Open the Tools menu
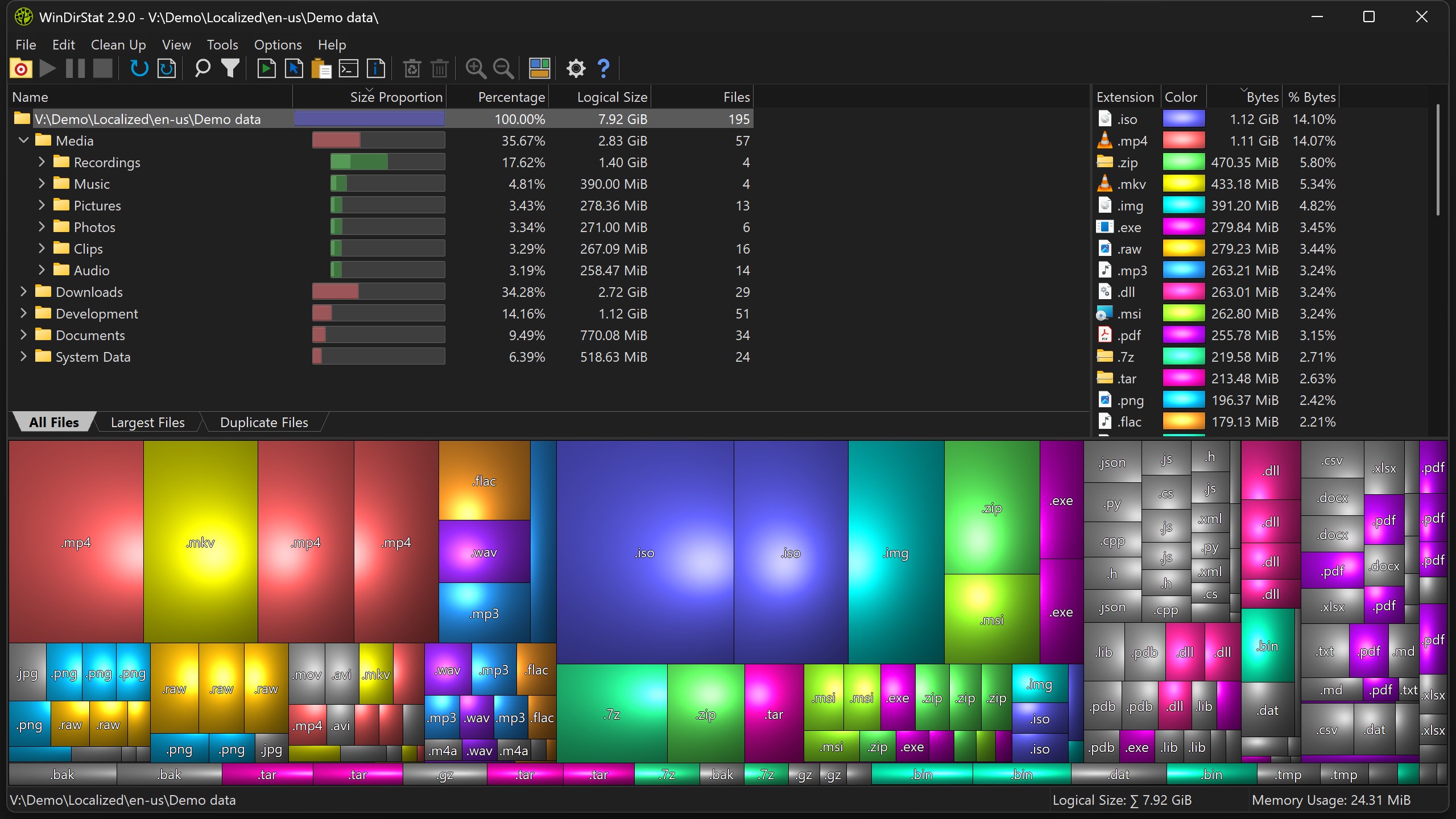The height and width of the screenshot is (819, 1456). coord(222,45)
